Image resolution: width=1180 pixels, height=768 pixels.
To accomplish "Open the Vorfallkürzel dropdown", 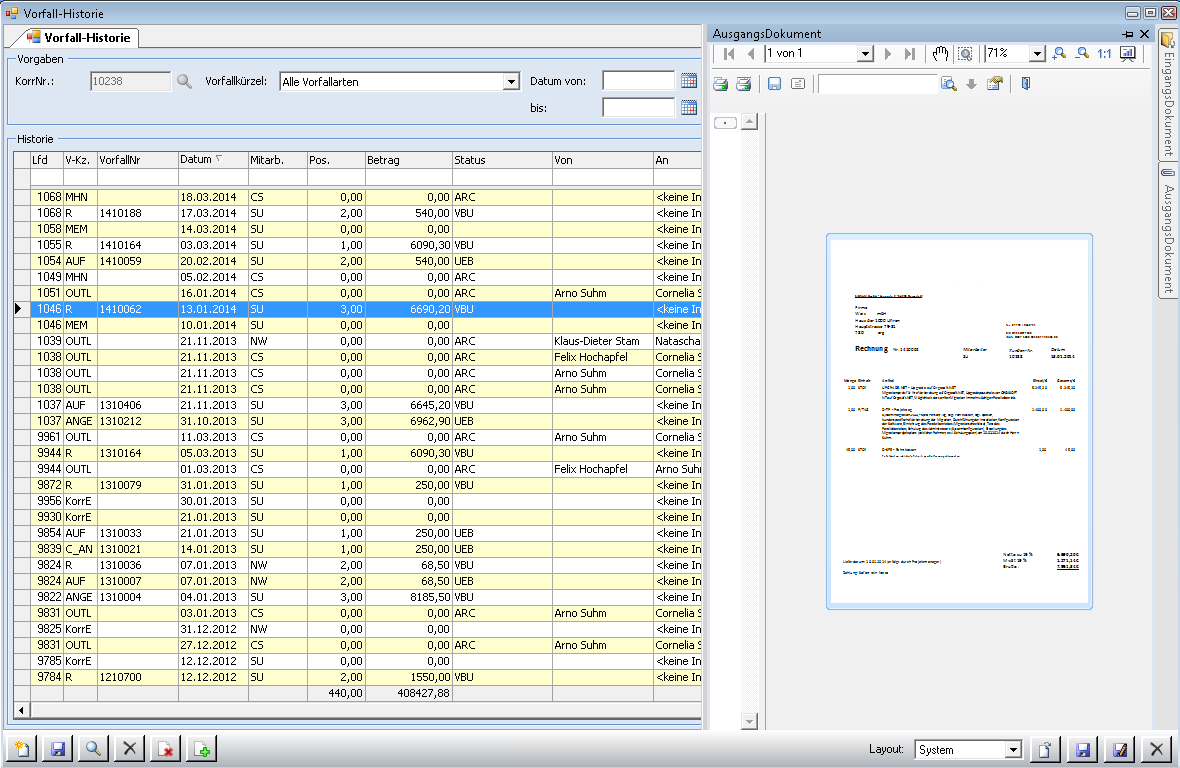I will 511,82.
